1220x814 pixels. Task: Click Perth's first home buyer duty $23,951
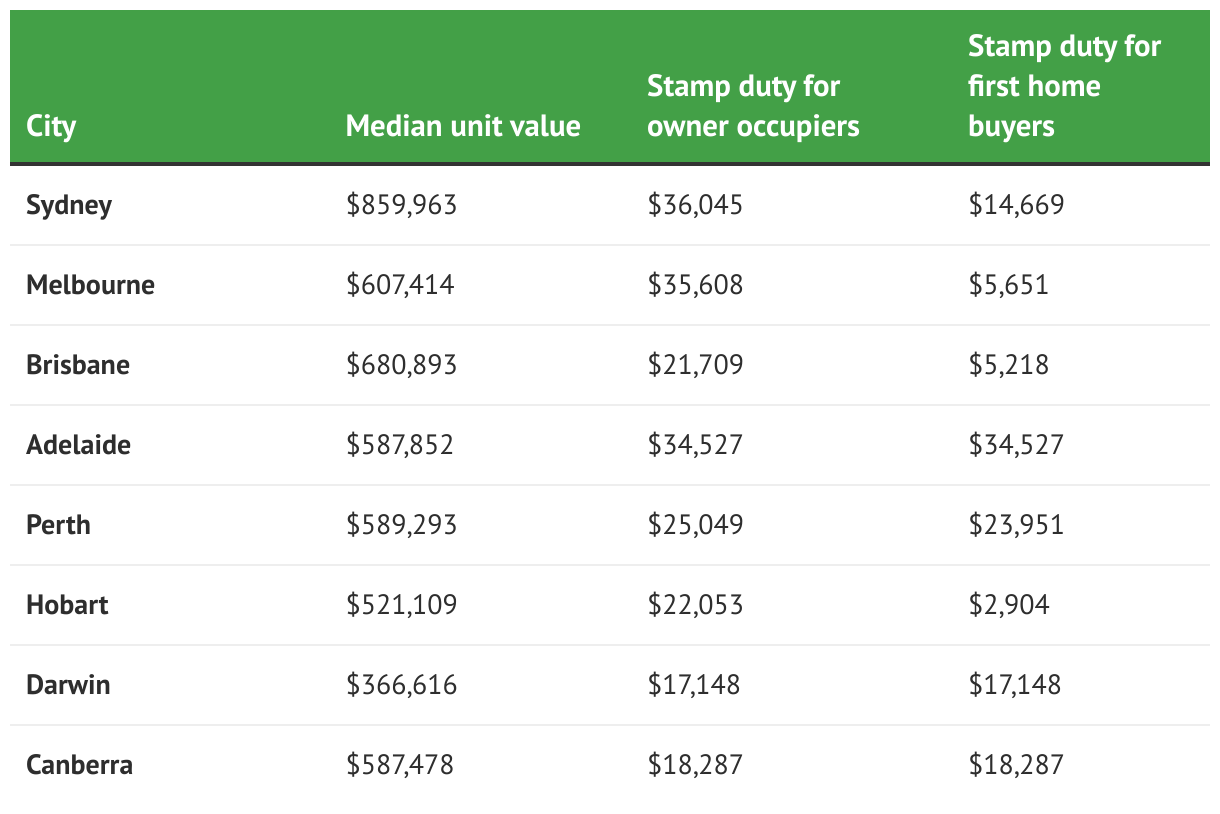point(1016,525)
